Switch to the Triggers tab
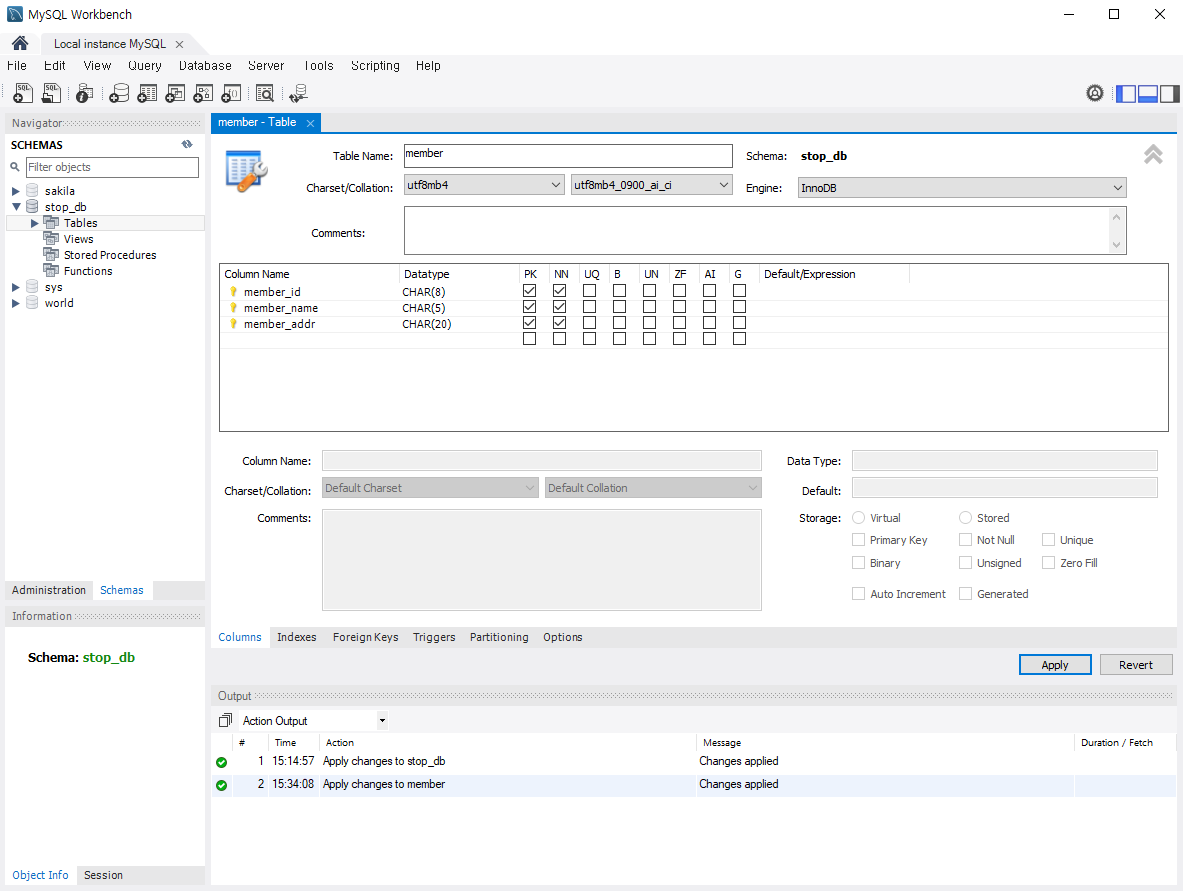1183x892 pixels. point(434,637)
